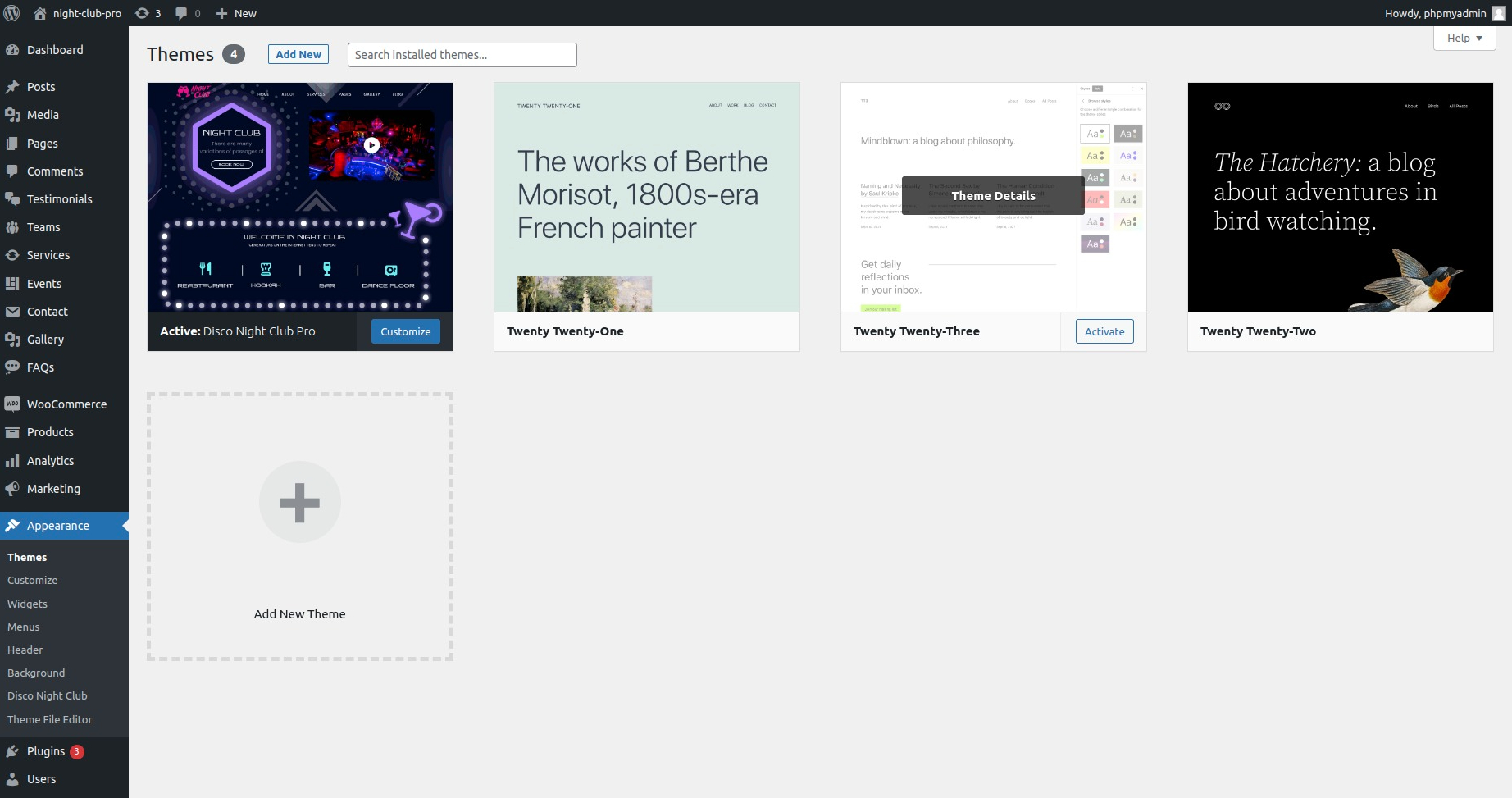The image size is (1512, 798).
Task: Click the Appearance paintbrush icon
Action: pos(12,526)
